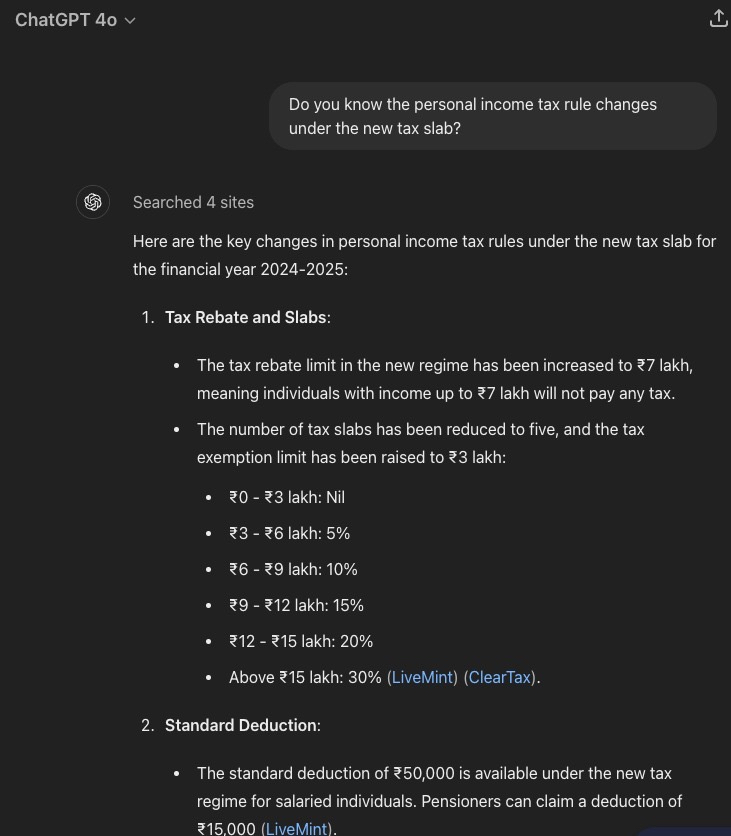
Task: Click the tax rebate ₹7 lakh bullet
Action: tap(444, 379)
